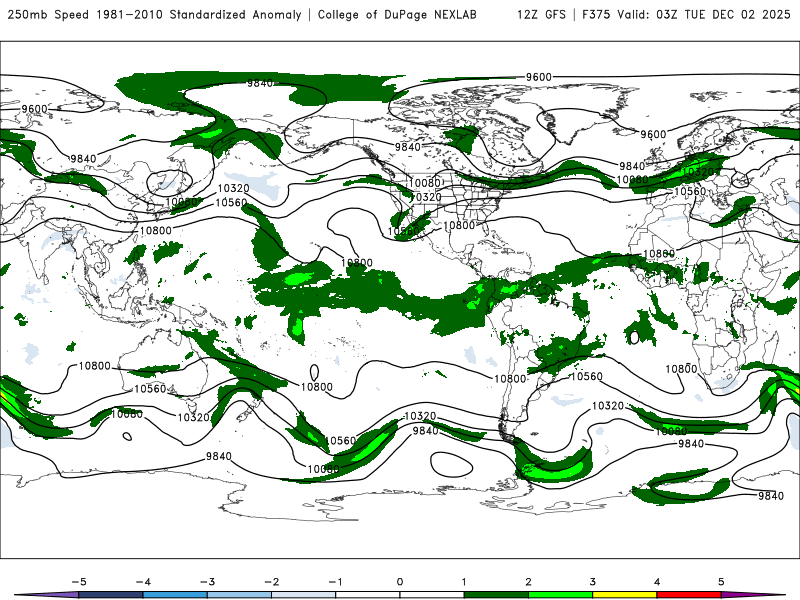Image resolution: width=800 pixels, height=600 pixels.
Task: Click the 10800 contour label over Chile
Action: (510, 379)
